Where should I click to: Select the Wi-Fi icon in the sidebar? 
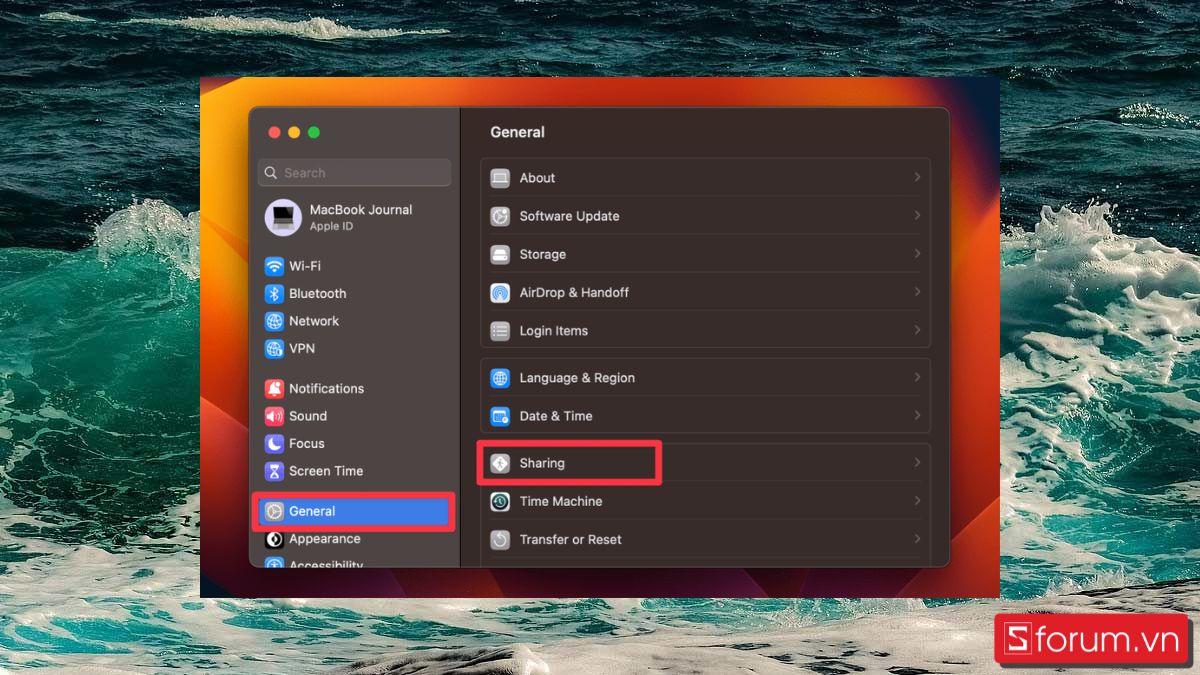(x=274, y=266)
